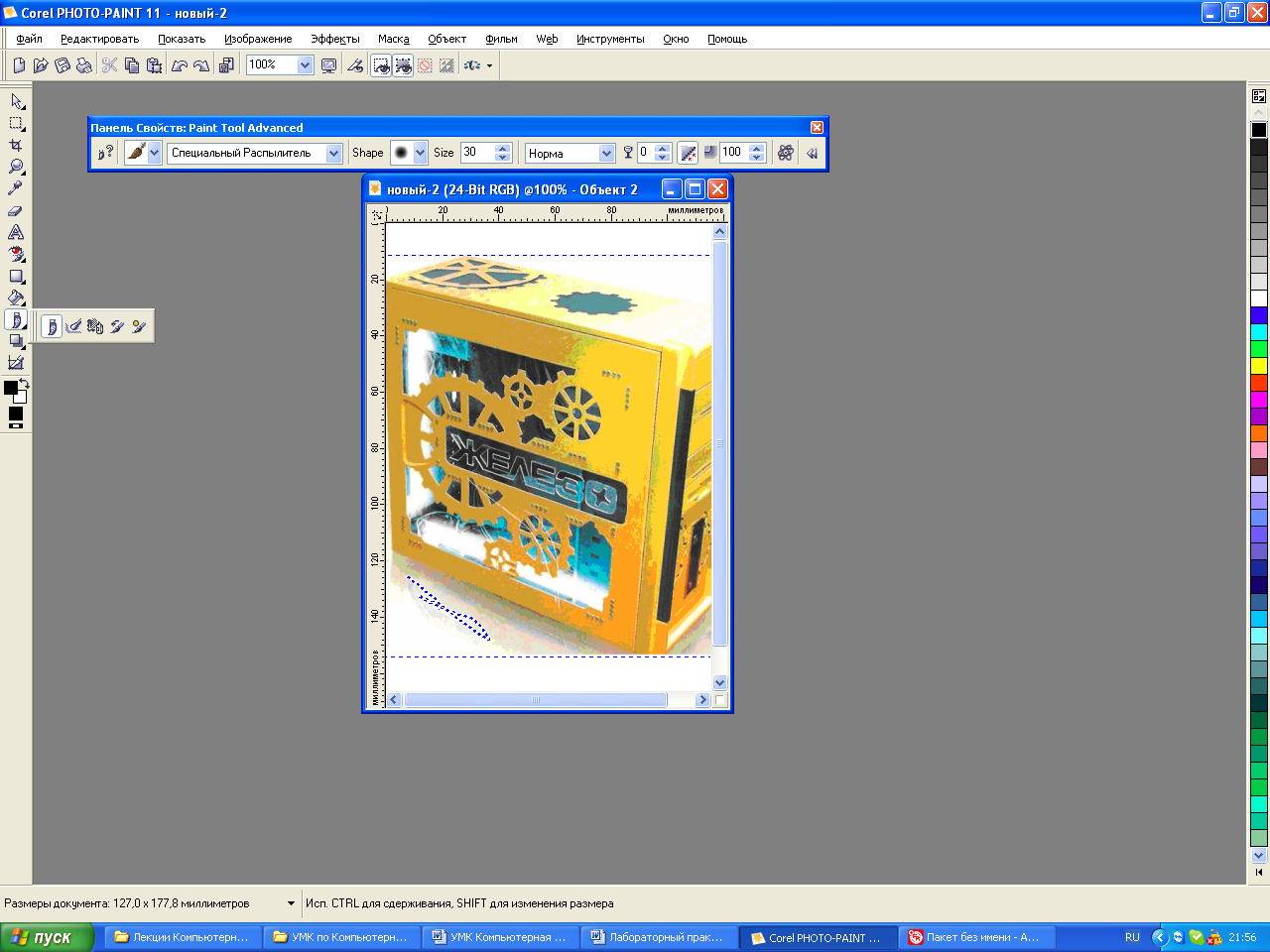Image resolution: width=1270 pixels, height=952 pixels.
Task: Click the full-screen preview monitor icon
Action: pyautogui.click(x=329, y=65)
